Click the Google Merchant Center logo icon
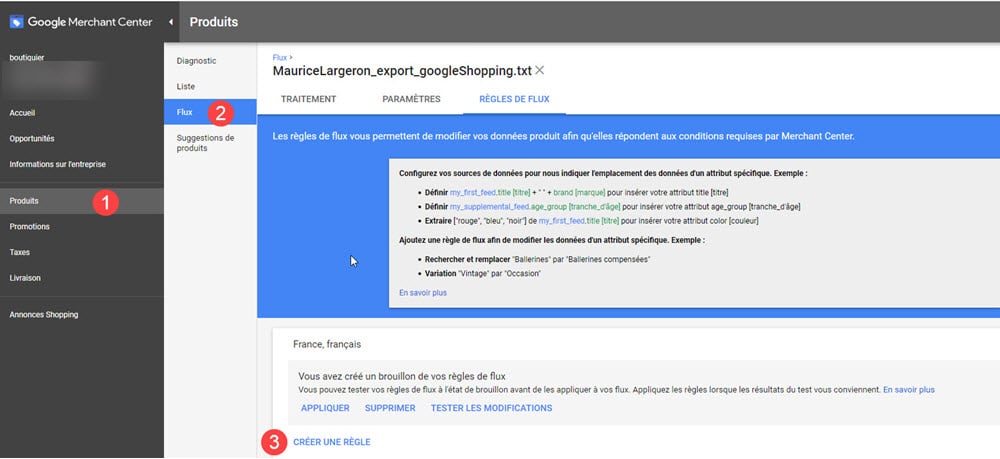This screenshot has width=1000, height=459. coord(16,21)
